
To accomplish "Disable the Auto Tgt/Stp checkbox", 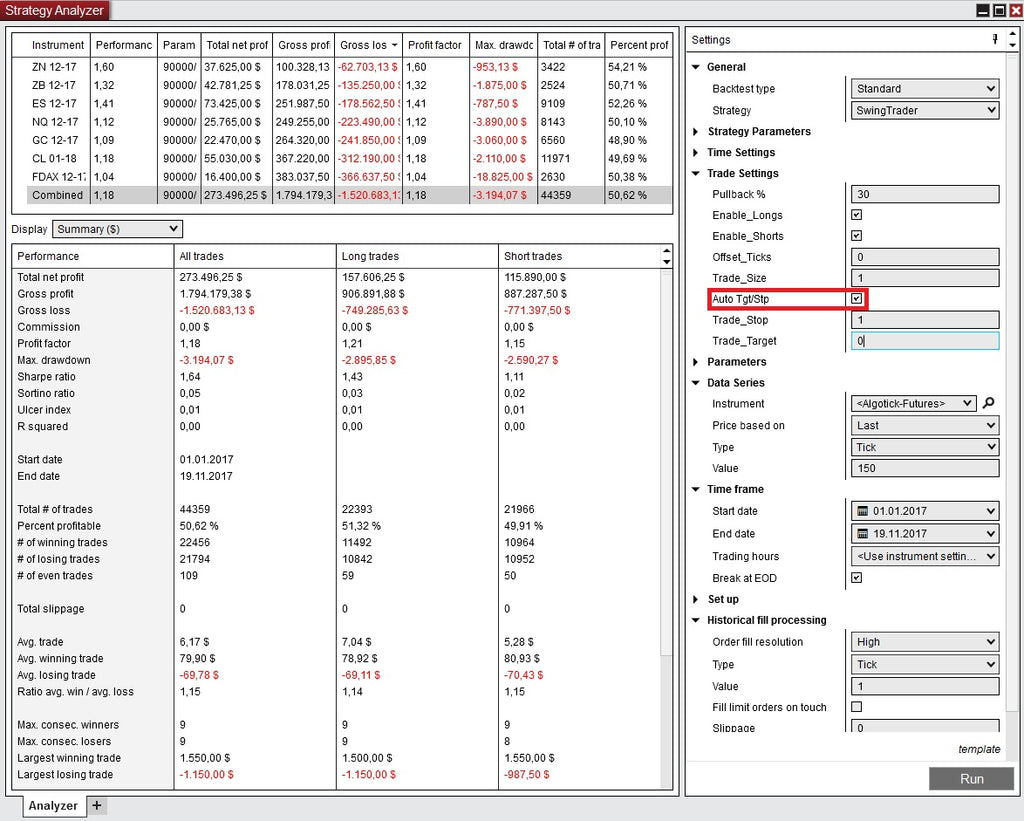I will [856, 299].
